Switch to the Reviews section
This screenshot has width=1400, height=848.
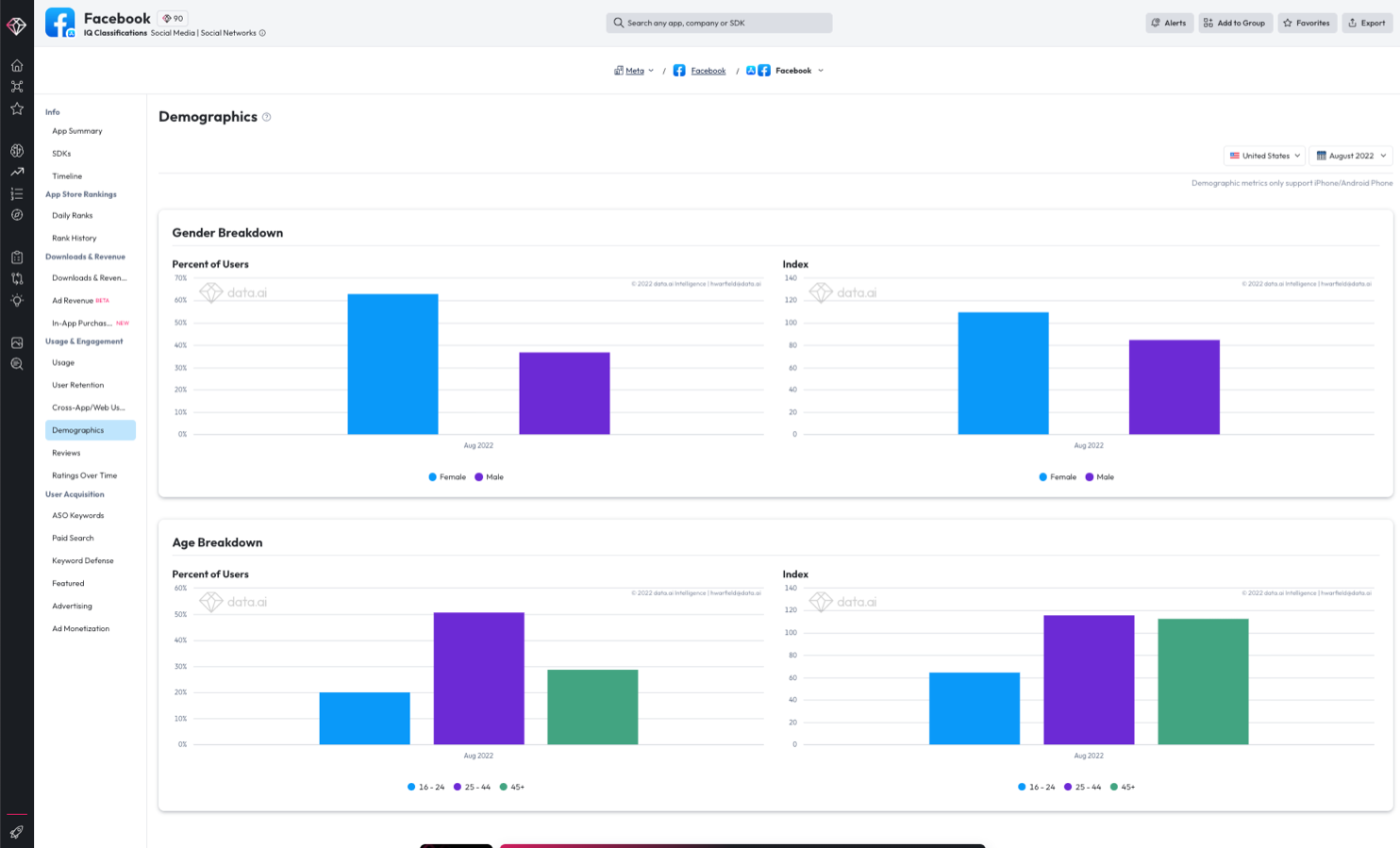click(x=67, y=453)
